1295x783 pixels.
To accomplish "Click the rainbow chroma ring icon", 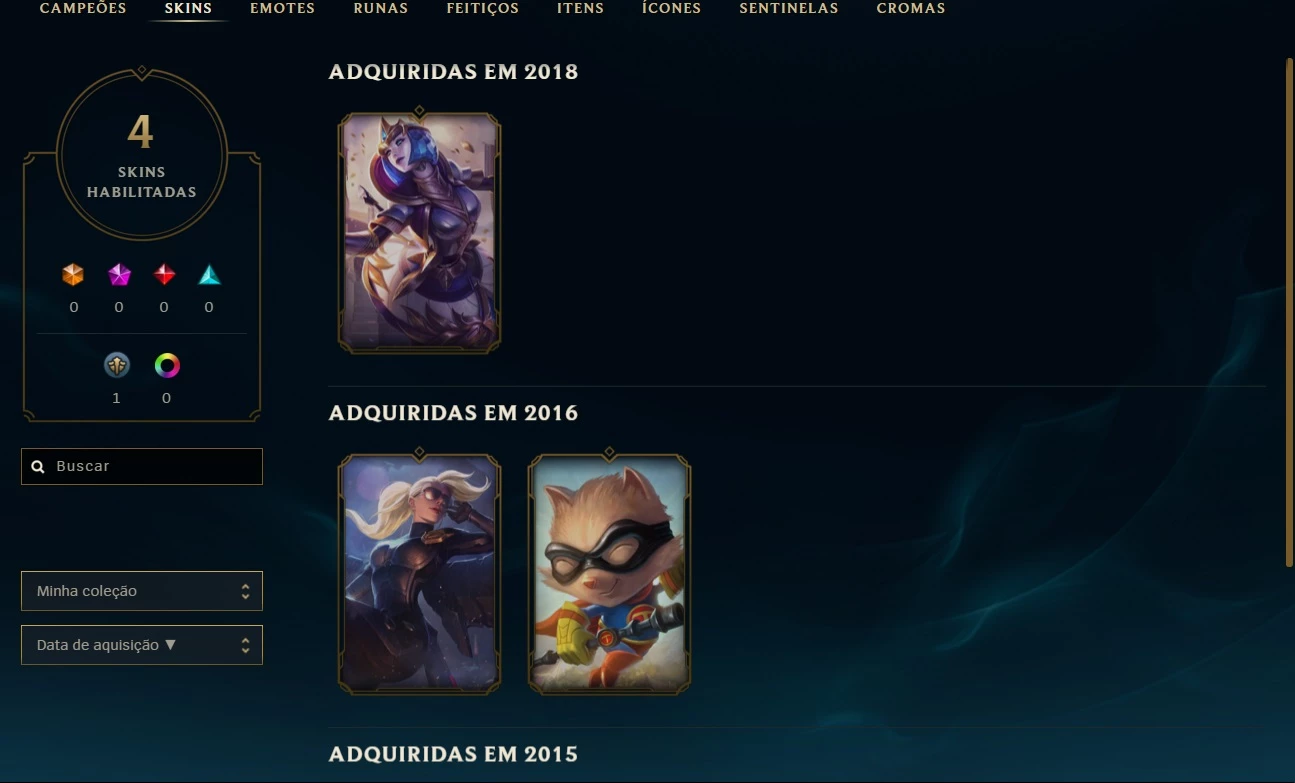I will pos(167,365).
